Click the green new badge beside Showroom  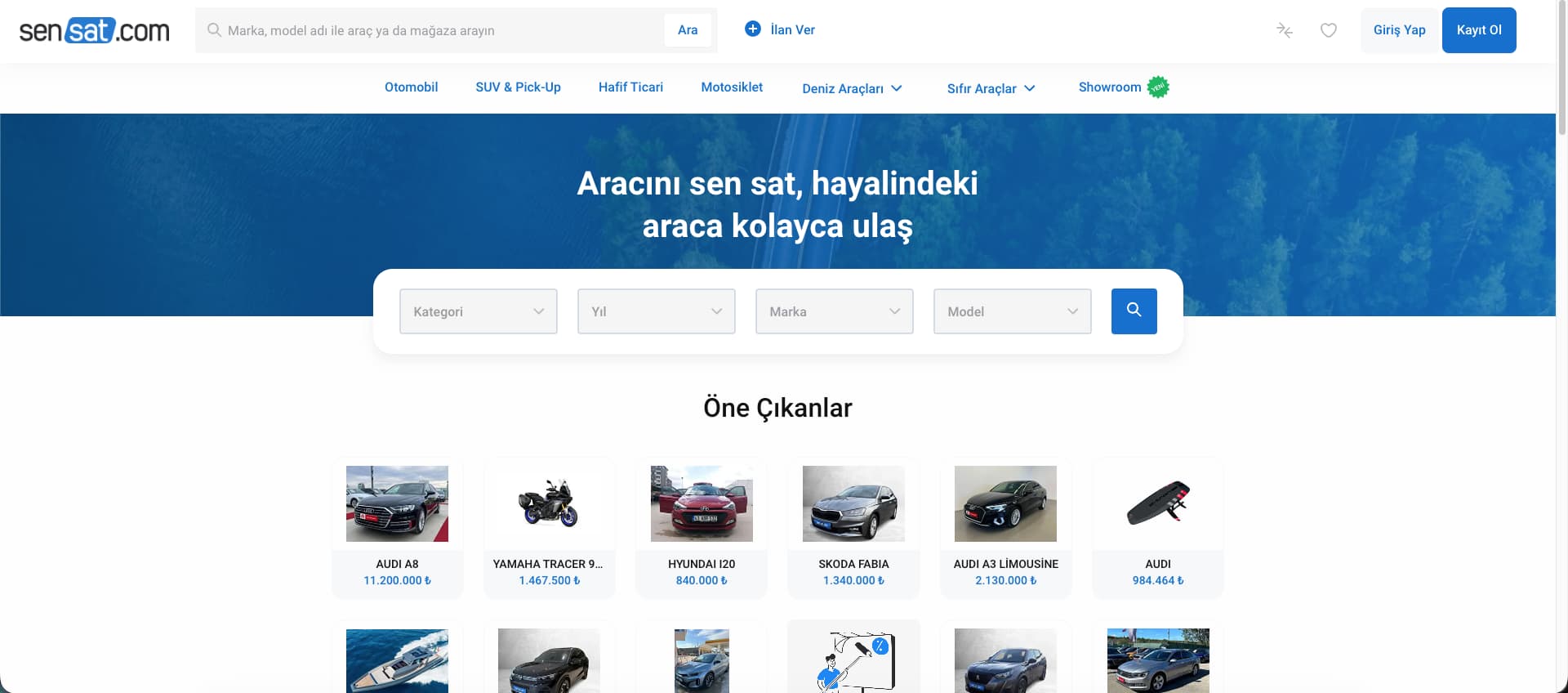[1158, 87]
